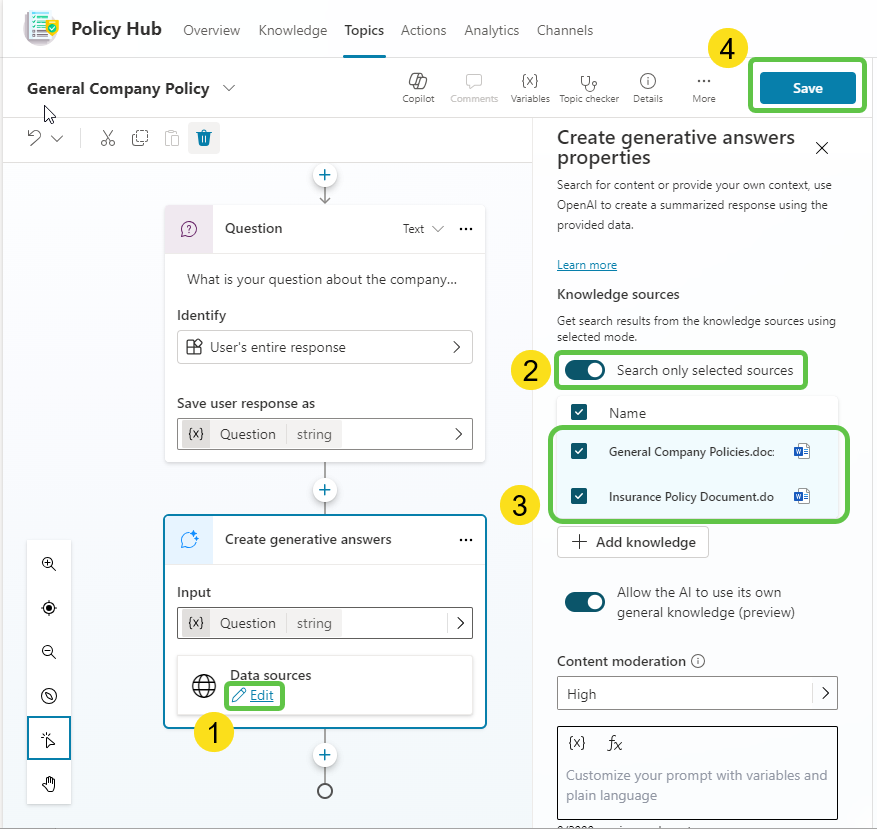Select the hand pan tool
Image resolution: width=877 pixels, height=829 pixels.
pos(49,783)
